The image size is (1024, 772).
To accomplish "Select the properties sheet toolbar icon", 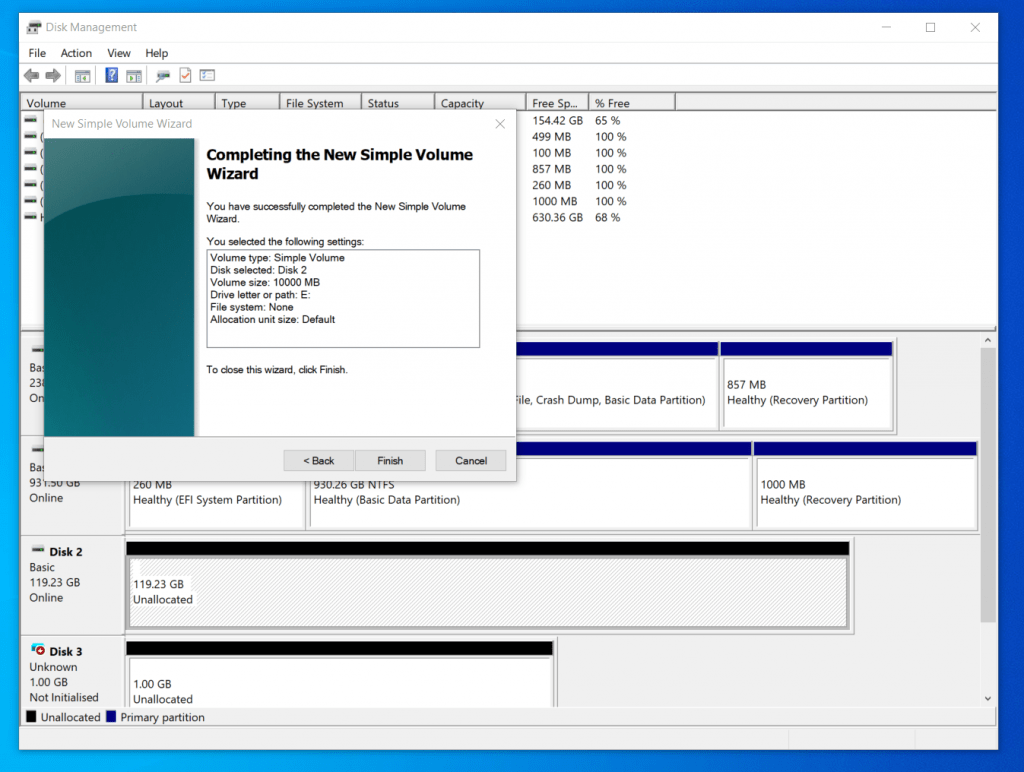I will point(207,75).
